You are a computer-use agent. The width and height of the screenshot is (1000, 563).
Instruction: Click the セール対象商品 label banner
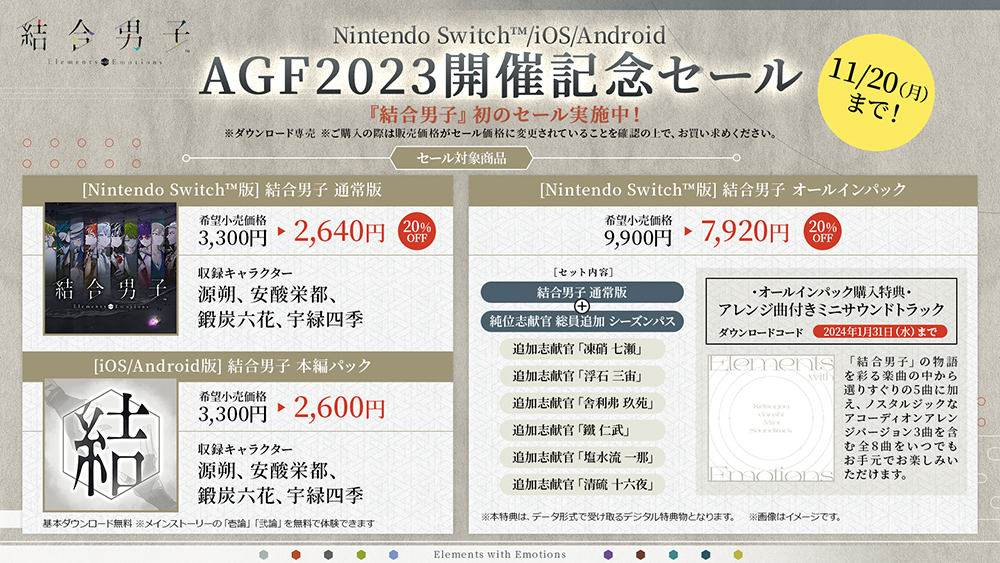461,157
